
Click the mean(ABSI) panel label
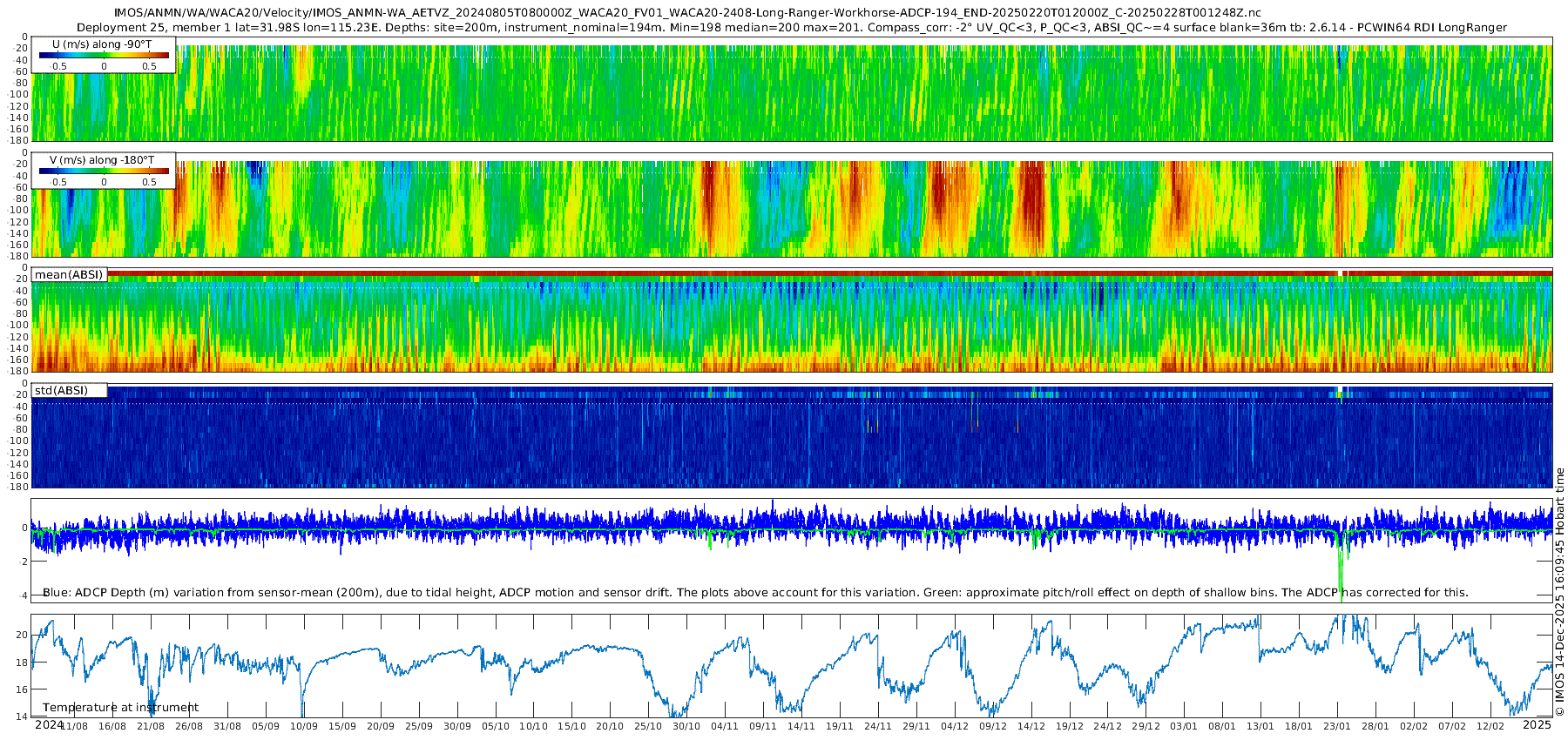click(69, 275)
